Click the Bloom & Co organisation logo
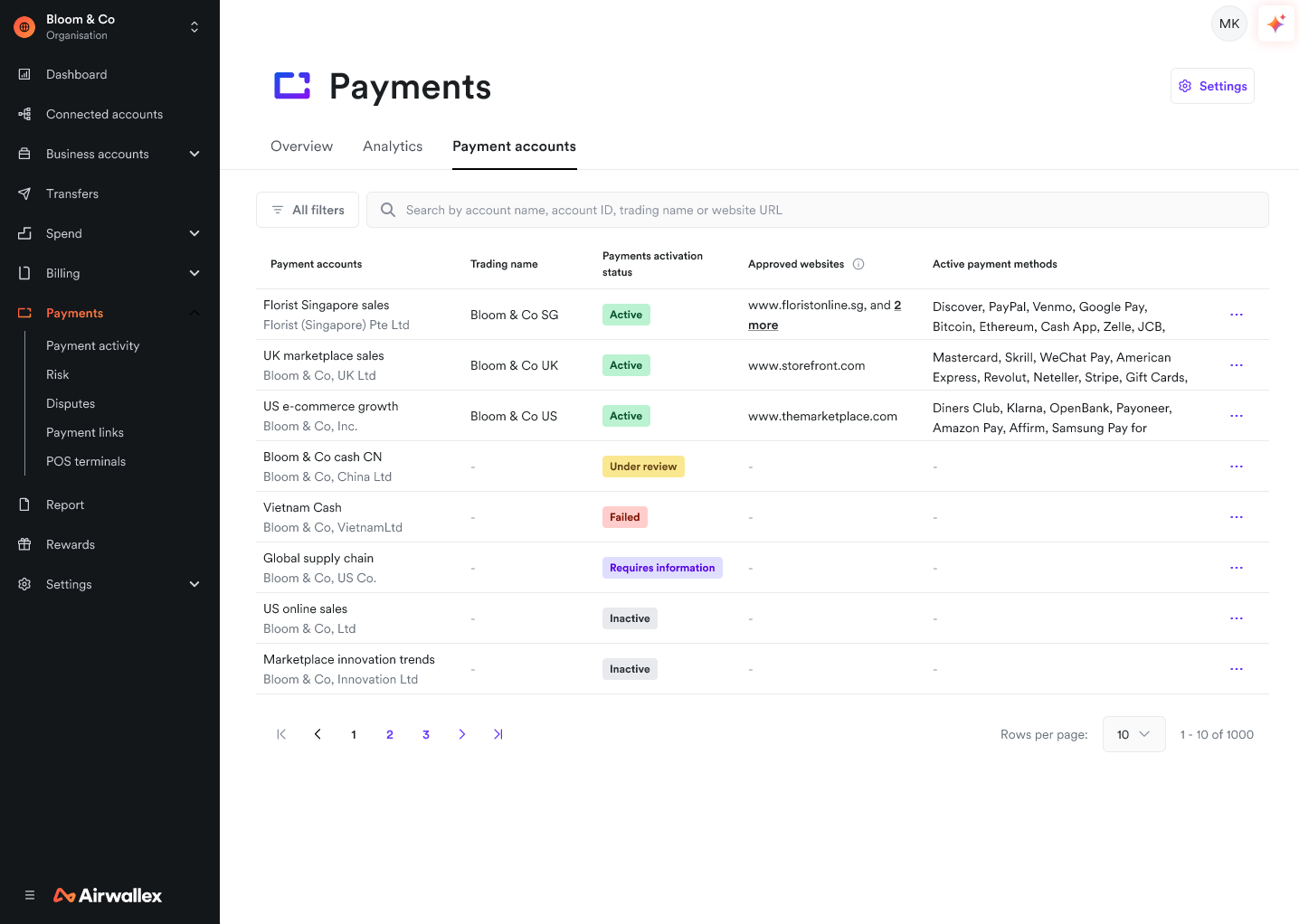The width and height of the screenshot is (1299, 924). [24, 27]
